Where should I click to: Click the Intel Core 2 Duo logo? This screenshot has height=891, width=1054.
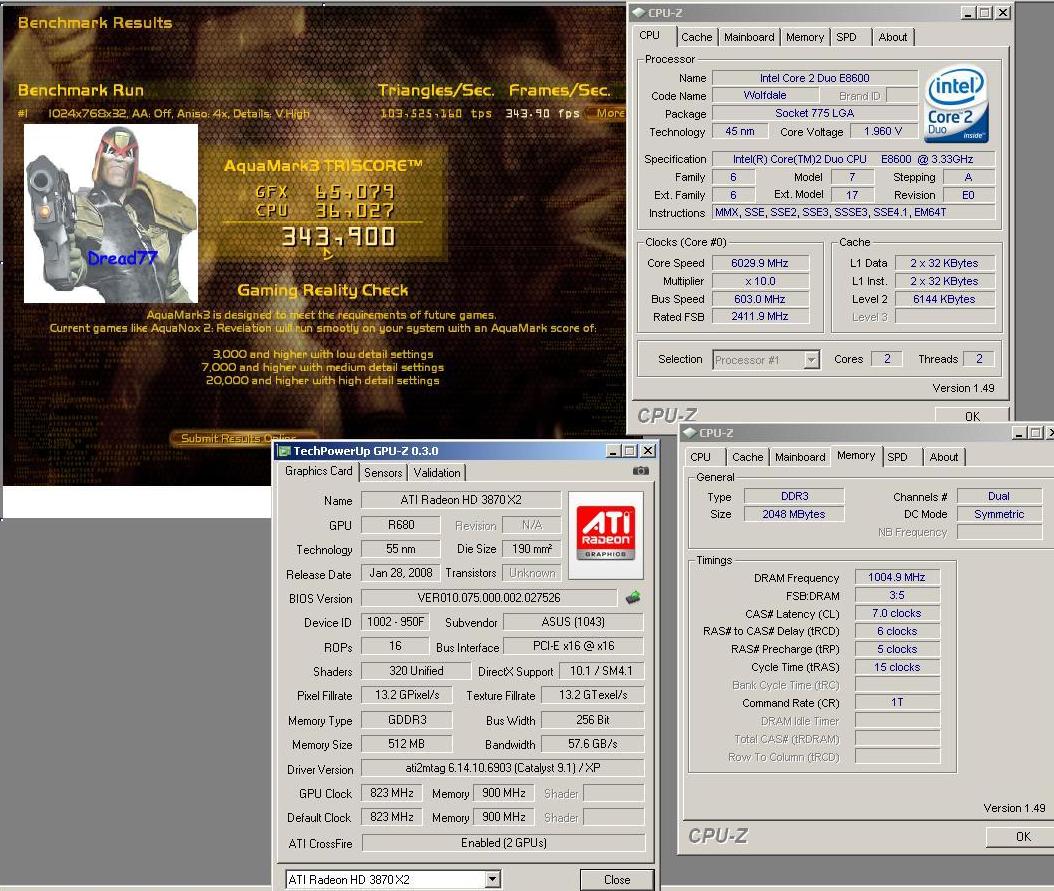coord(955,103)
